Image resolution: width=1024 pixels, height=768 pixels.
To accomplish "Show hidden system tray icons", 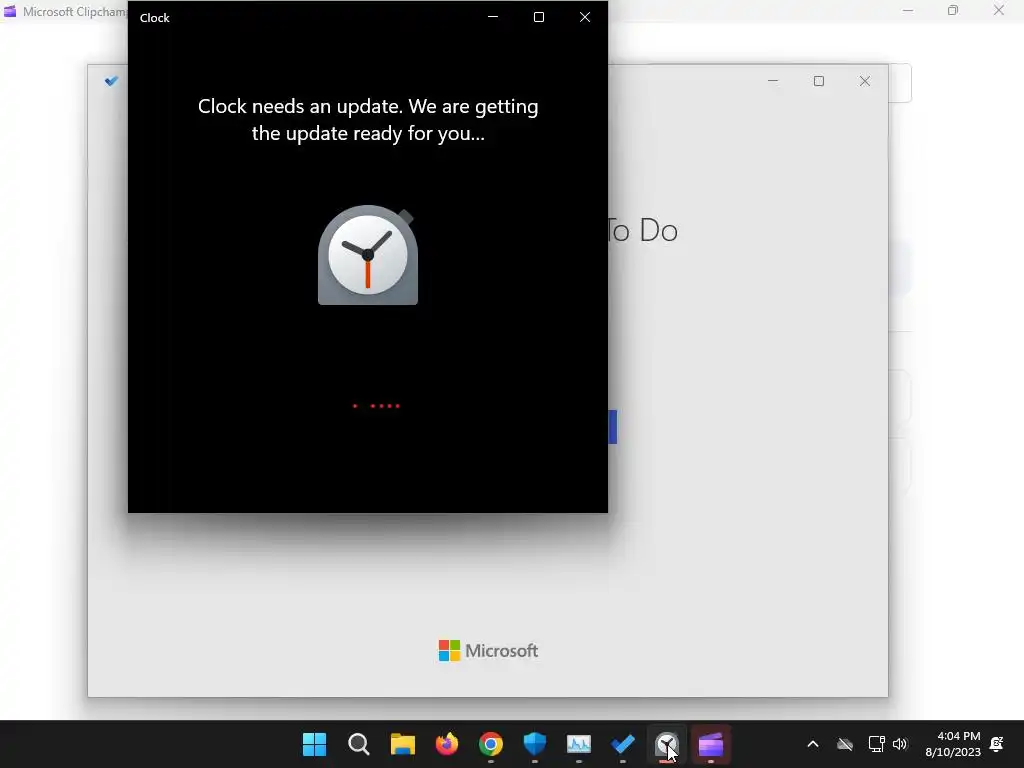I will pos(813,744).
